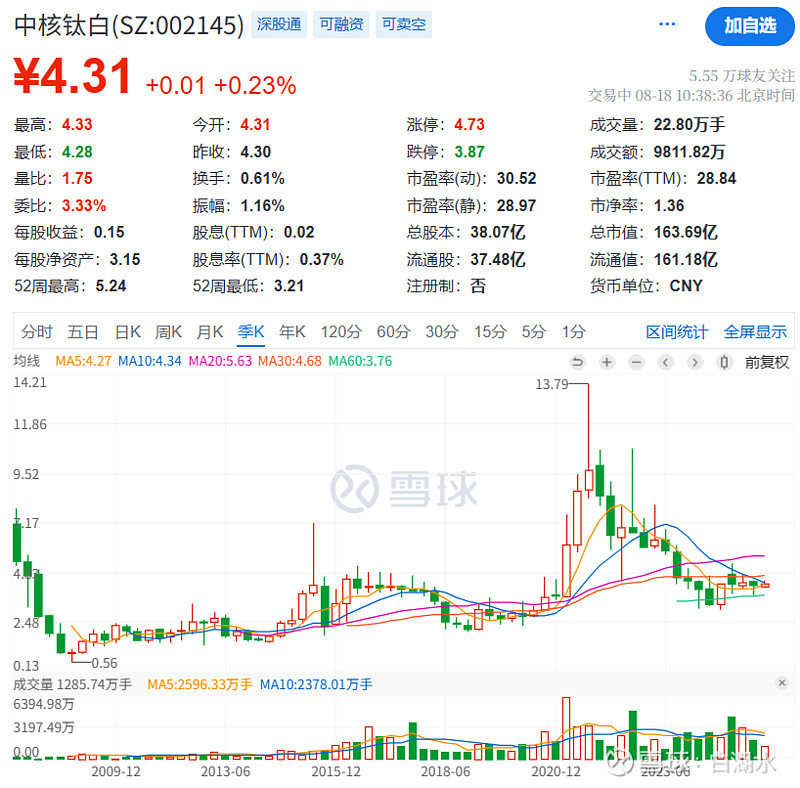Image resolution: width=800 pixels, height=788 pixels.
Task: Click the 成交额 9811.82万 value
Action: coord(689,152)
